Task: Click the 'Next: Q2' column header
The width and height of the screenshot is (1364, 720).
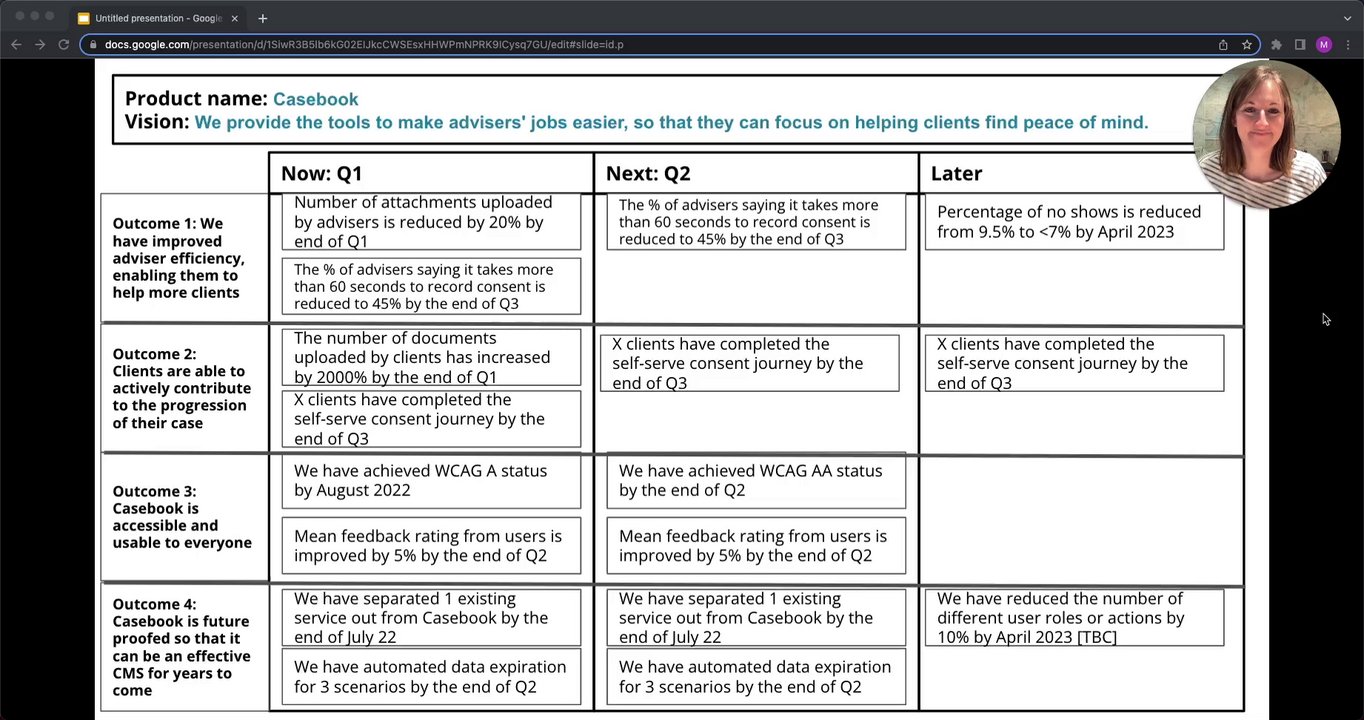Action: [648, 173]
